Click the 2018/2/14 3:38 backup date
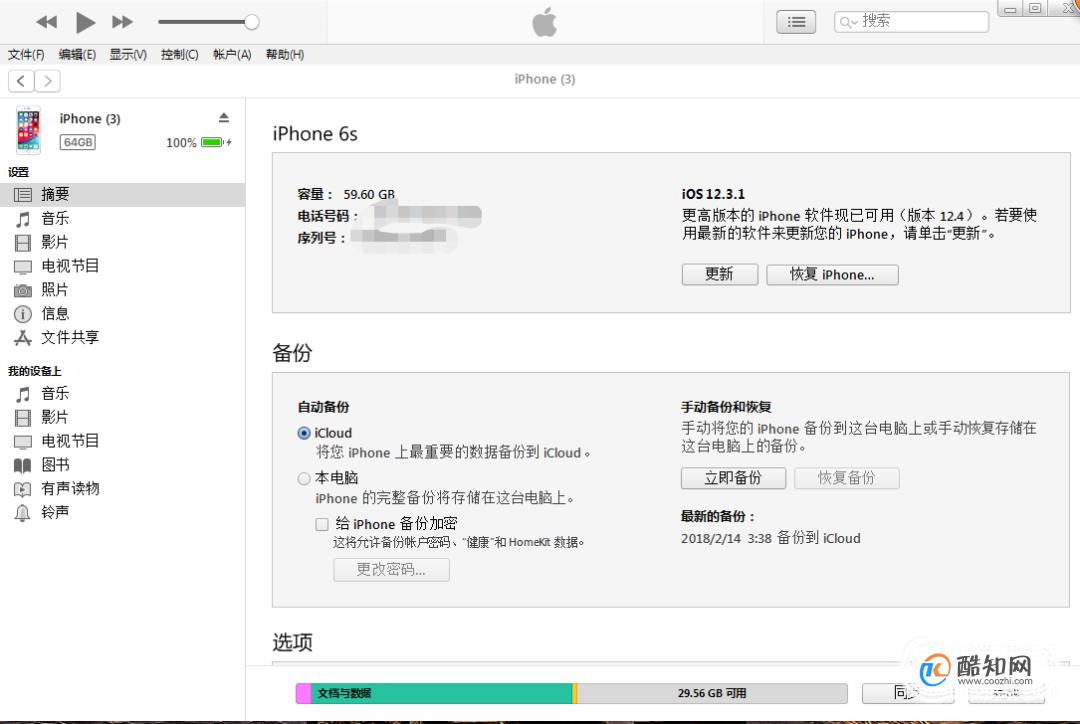This screenshot has width=1080, height=724. (x=726, y=539)
